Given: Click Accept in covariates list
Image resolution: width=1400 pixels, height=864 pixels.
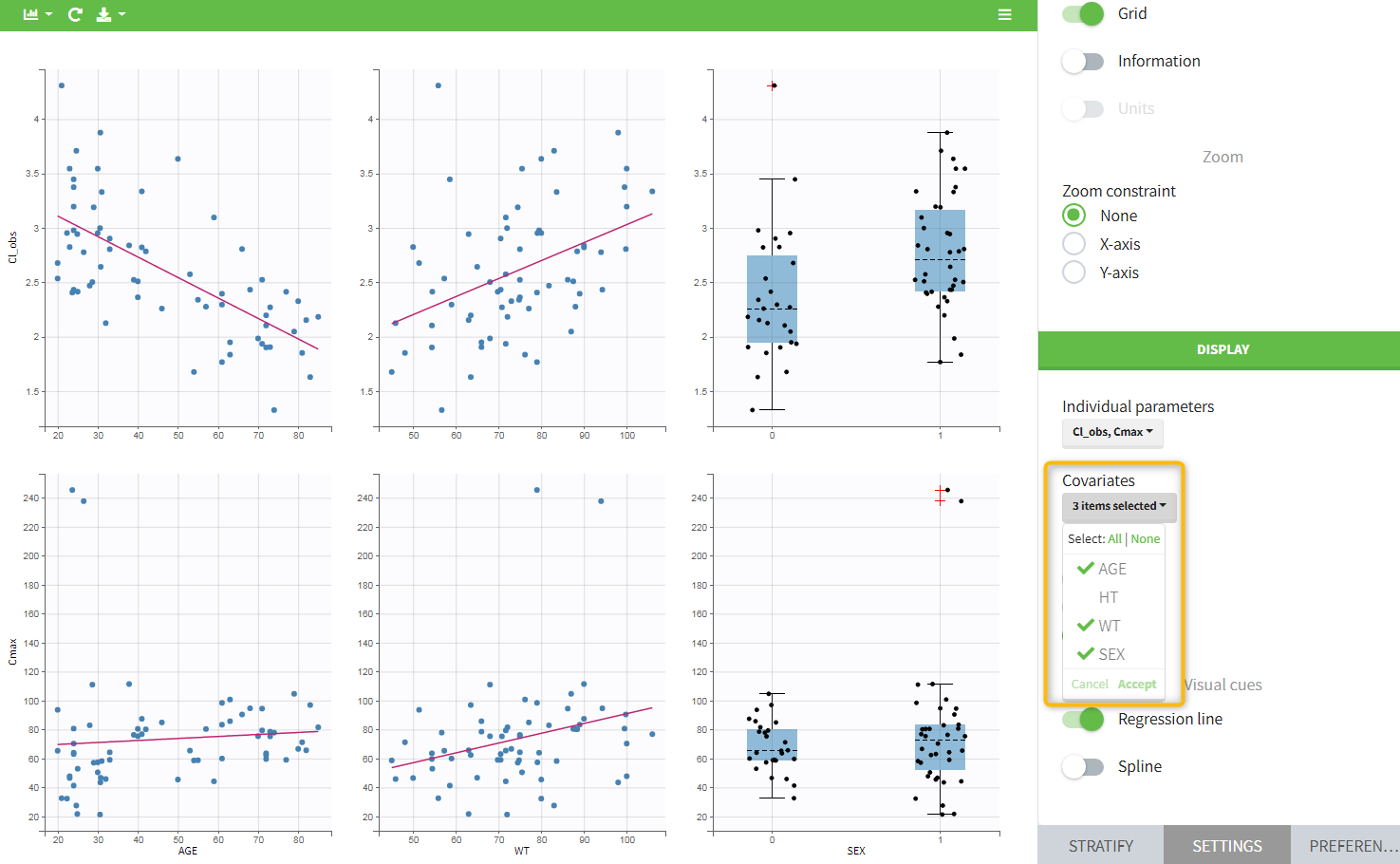Looking at the screenshot, I should (1136, 684).
